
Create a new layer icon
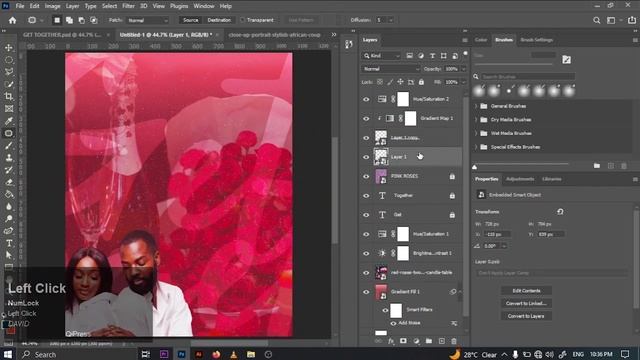441,341
